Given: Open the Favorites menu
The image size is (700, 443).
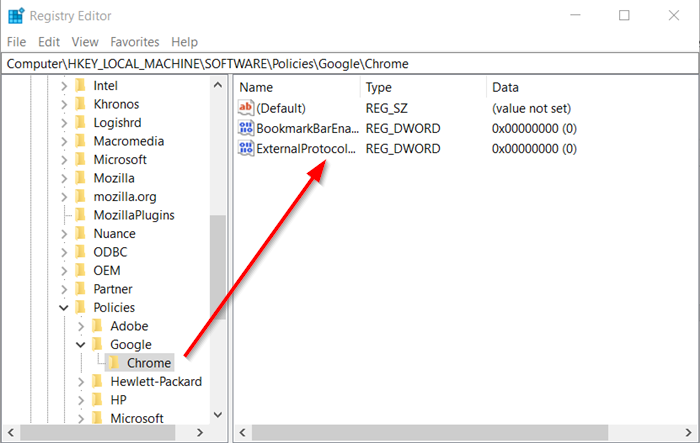Looking at the screenshot, I should click(135, 42).
